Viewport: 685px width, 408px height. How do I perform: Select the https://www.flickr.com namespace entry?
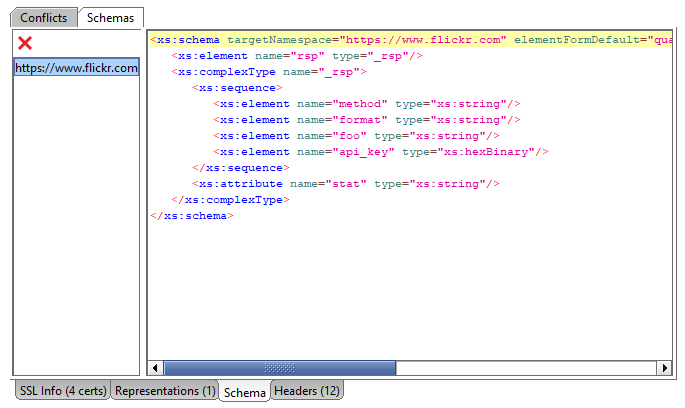pyautogui.click(x=76, y=68)
